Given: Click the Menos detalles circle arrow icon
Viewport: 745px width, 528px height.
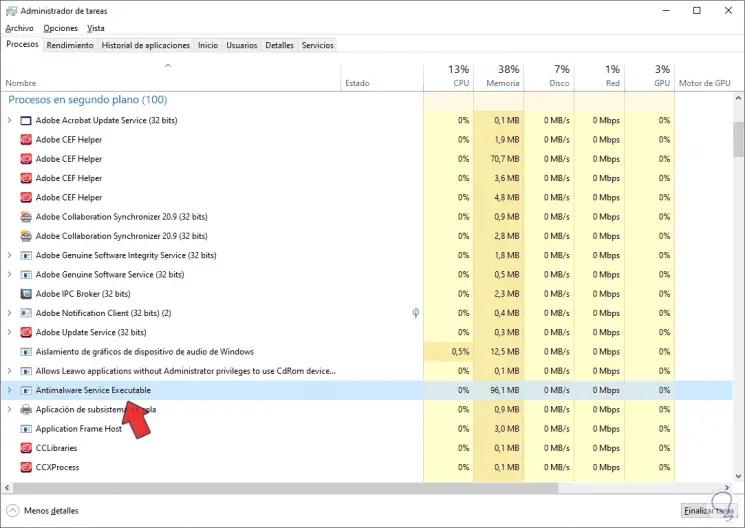Looking at the screenshot, I should click(x=13, y=511).
